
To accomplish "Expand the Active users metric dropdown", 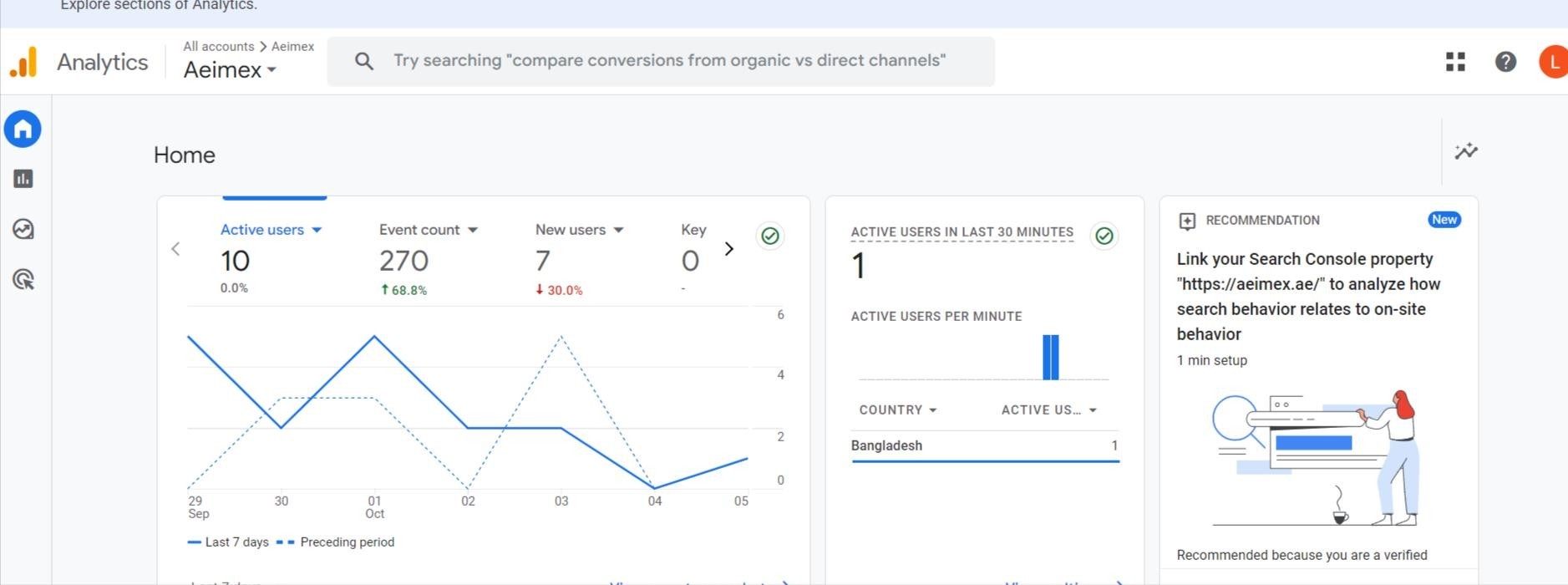I will [x=317, y=230].
